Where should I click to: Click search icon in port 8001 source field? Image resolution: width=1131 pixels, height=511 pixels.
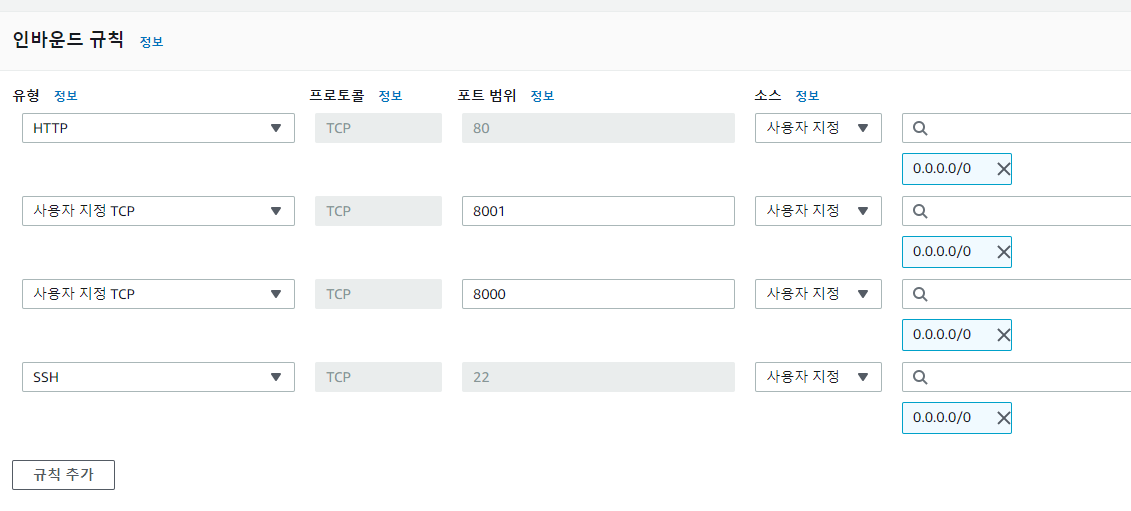[x=920, y=211]
